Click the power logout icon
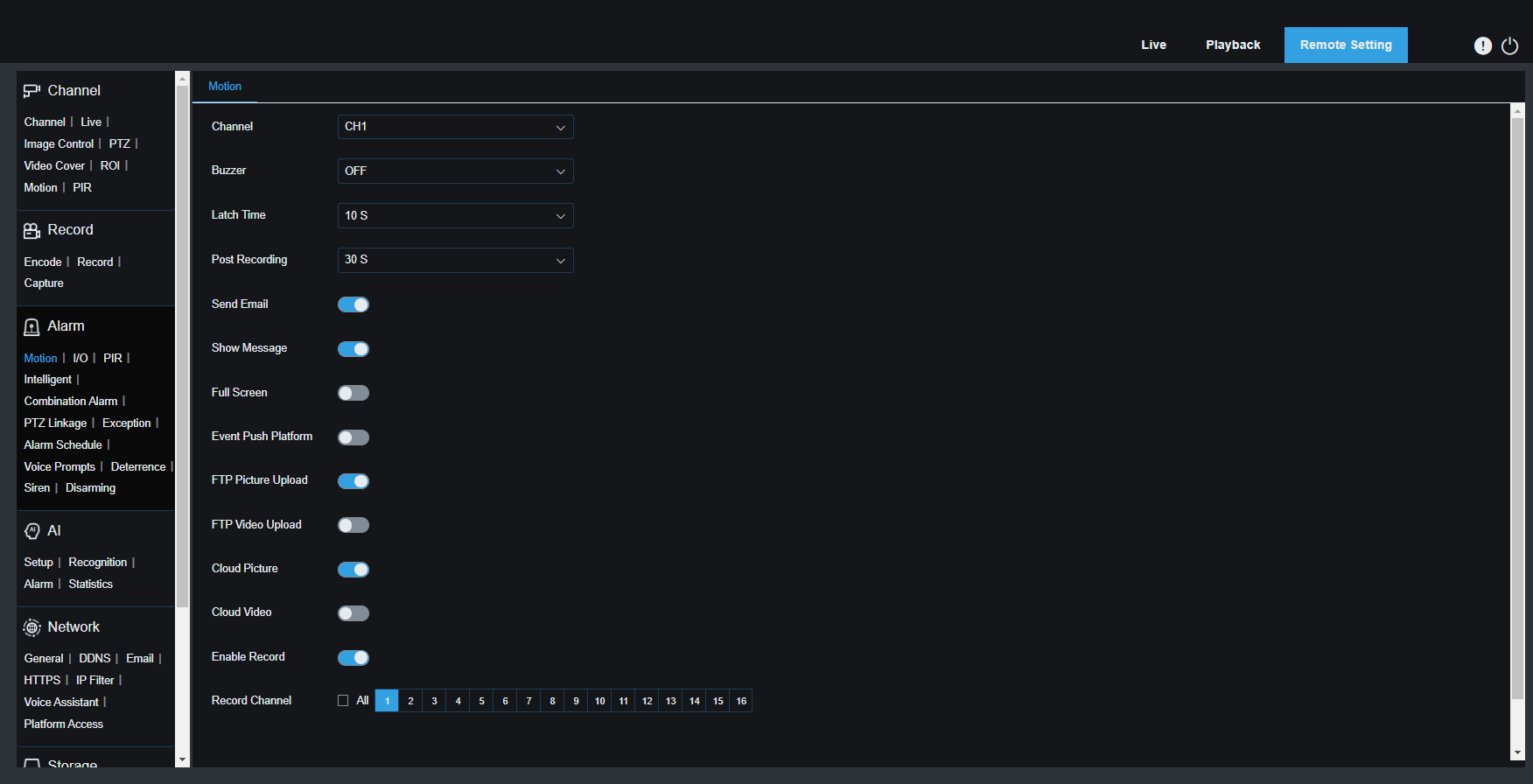 [x=1509, y=45]
